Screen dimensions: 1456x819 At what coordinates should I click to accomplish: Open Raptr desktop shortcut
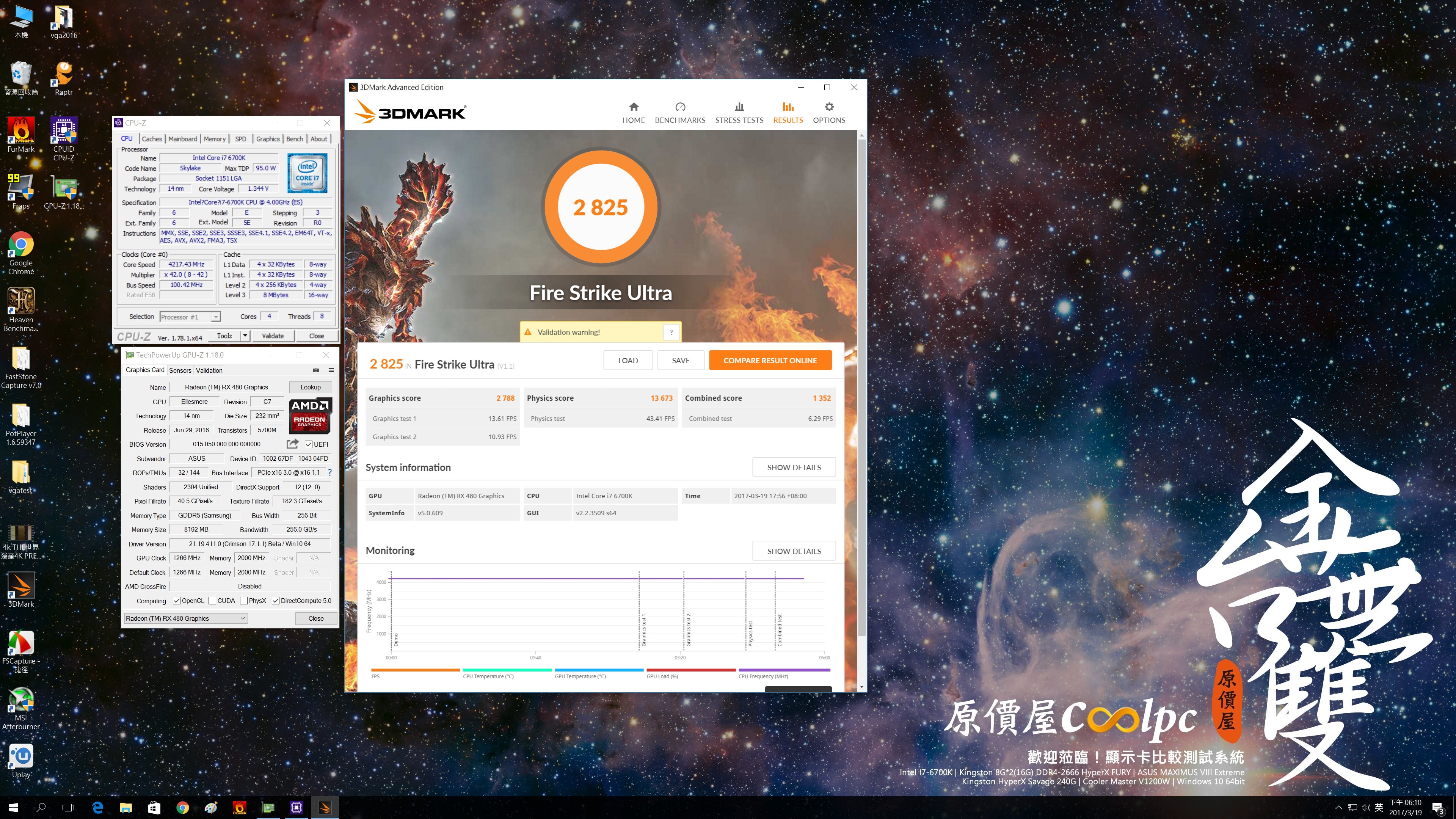[x=64, y=78]
